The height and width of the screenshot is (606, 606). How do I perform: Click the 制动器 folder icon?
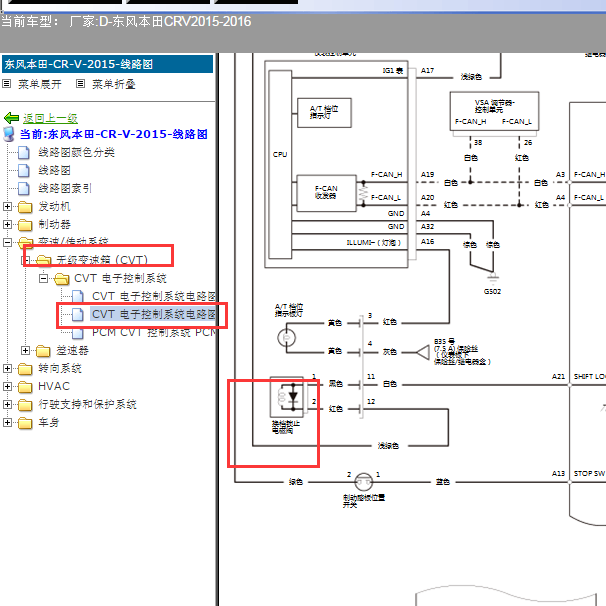(25, 225)
